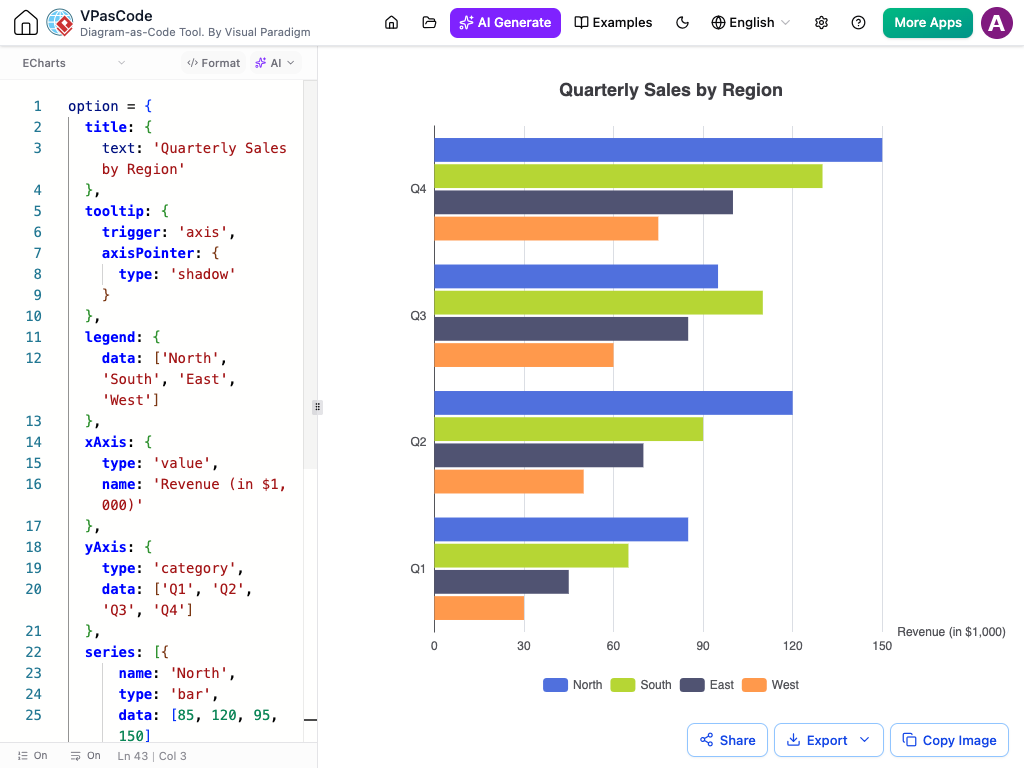Open the purple user avatar
1024x768 pixels.
point(997,23)
